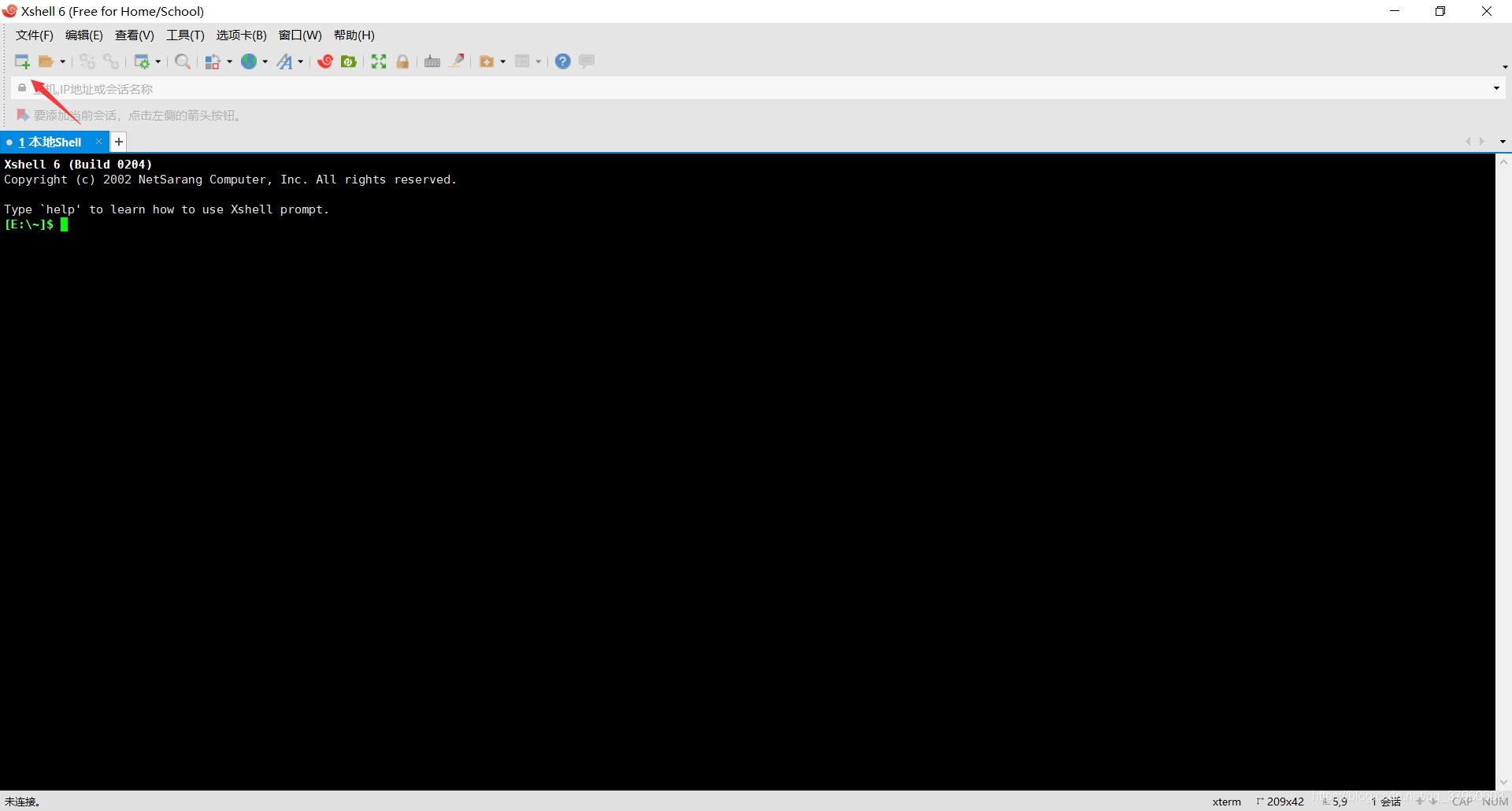The image size is (1512, 811).
Task: Click the tab scroll right arrow
Action: 1482,142
